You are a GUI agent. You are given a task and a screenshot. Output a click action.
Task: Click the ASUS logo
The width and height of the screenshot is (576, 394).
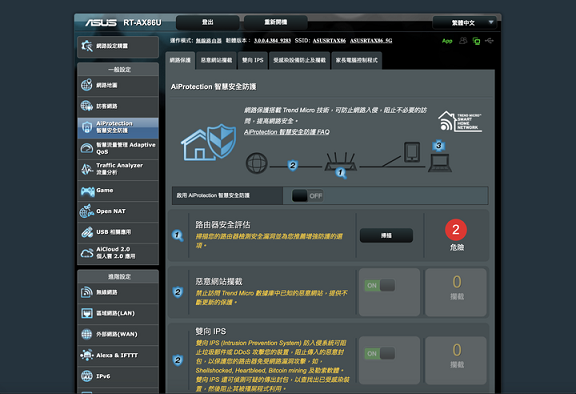point(101,23)
